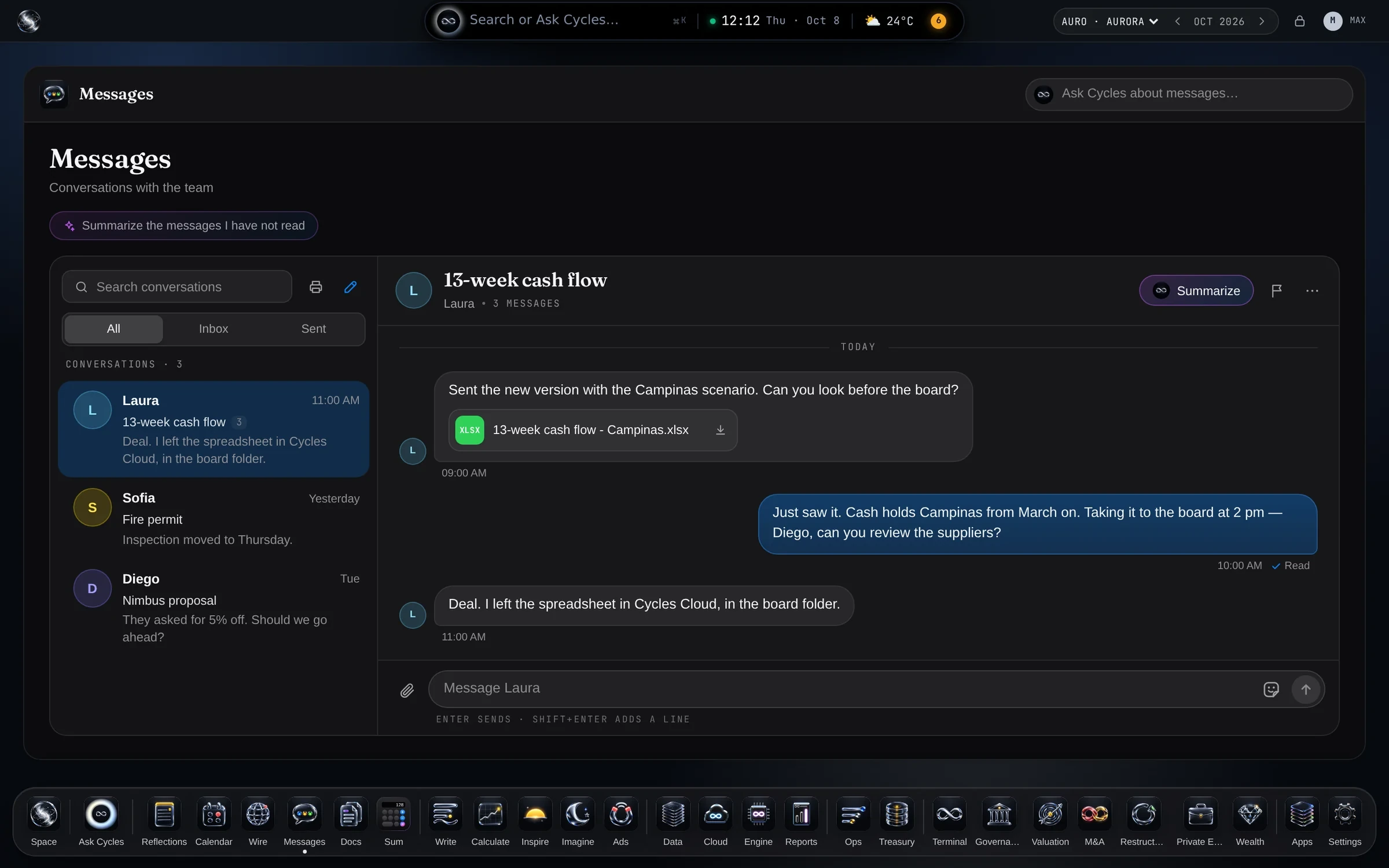Open the conversation more options menu
The image size is (1389, 868).
pyautogui.click(x=1312, y=290)
